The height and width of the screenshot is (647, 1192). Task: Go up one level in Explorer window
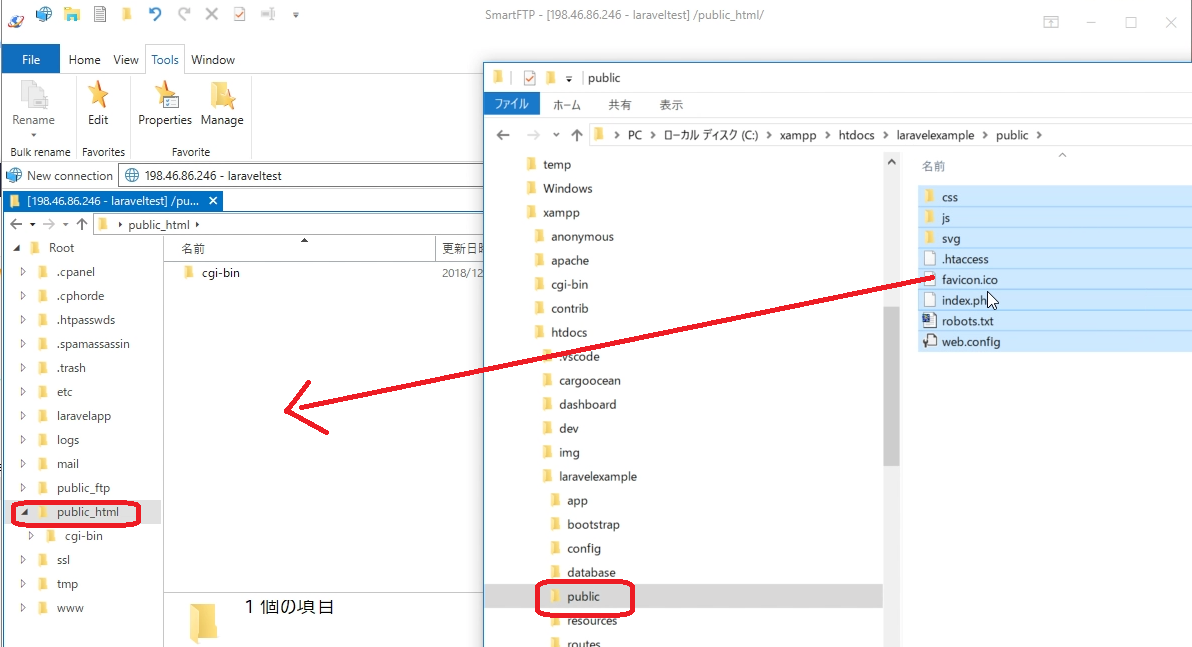pos(576,135)
